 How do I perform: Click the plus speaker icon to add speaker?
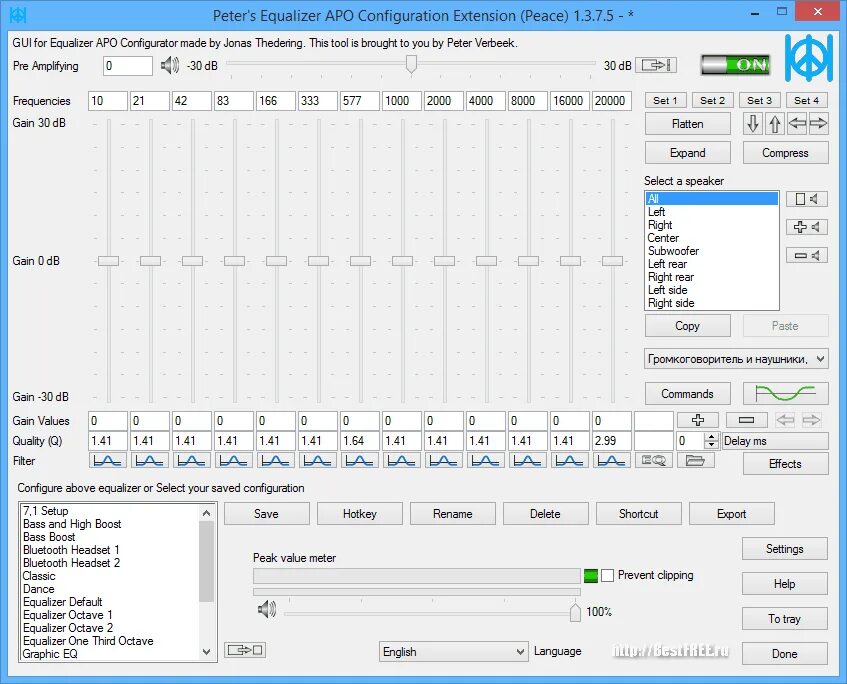pos(806,227)
